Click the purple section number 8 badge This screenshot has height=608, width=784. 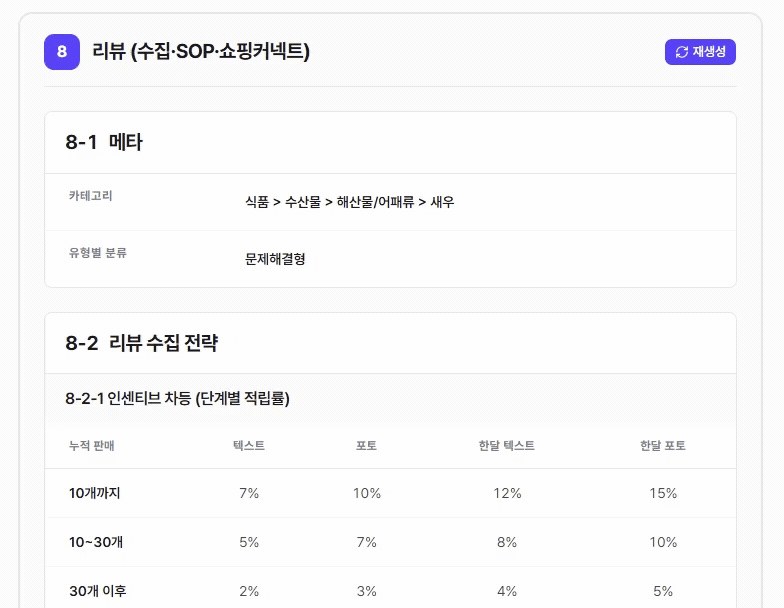62,52
